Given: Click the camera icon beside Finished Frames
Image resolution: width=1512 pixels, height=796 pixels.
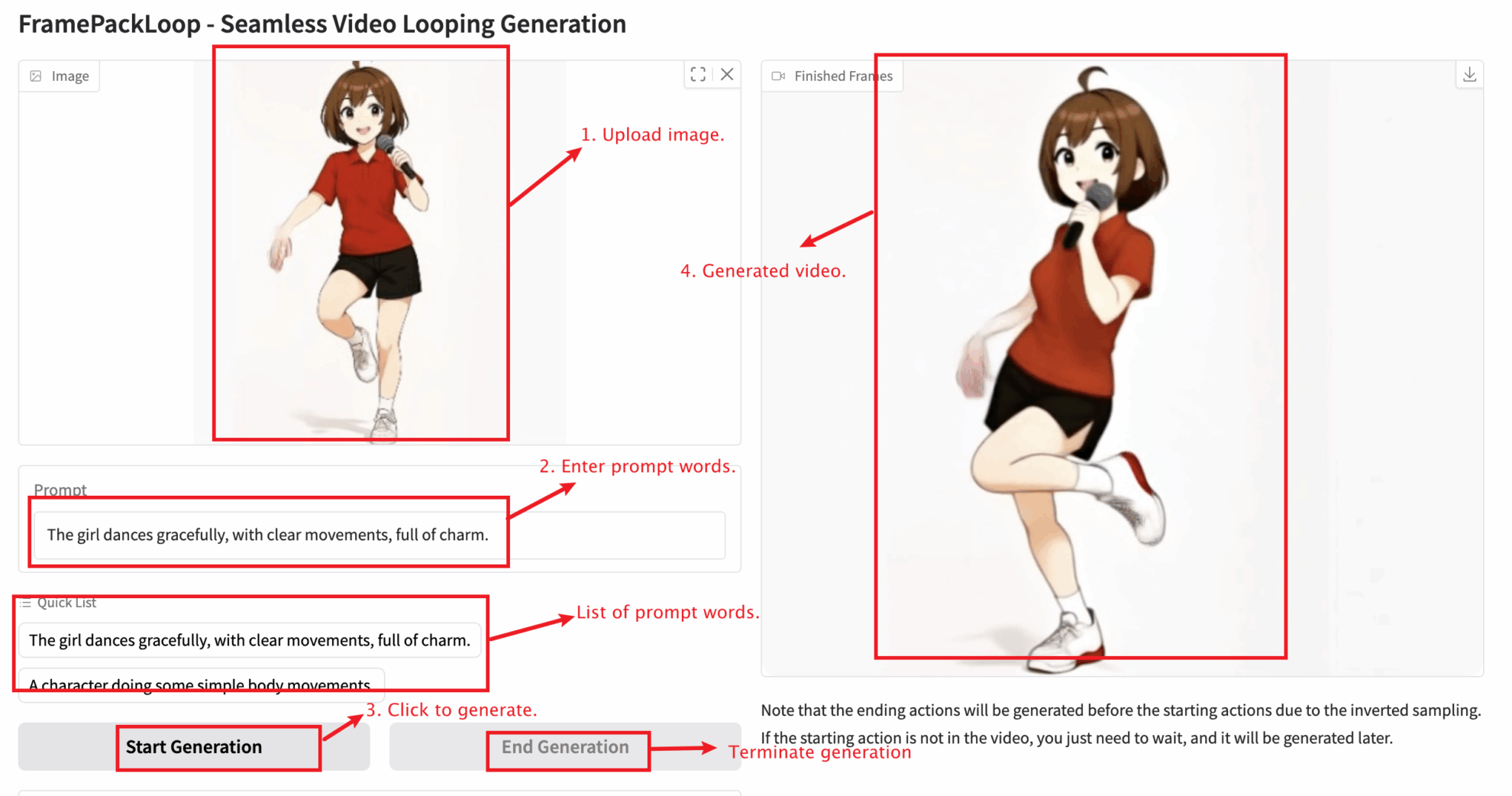Looking at the screenshot, I should 778,76.
